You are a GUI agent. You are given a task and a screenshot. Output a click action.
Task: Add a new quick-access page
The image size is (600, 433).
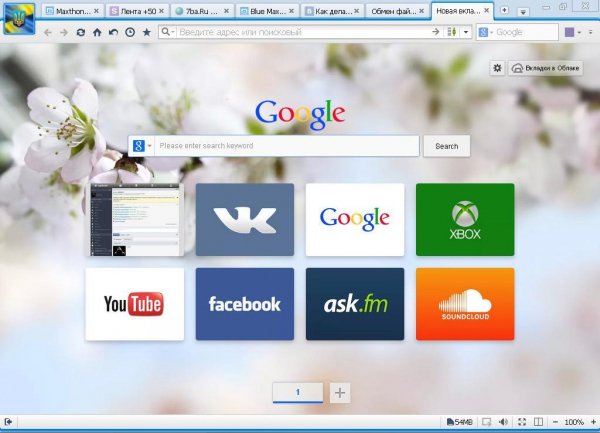coord(340,393)
